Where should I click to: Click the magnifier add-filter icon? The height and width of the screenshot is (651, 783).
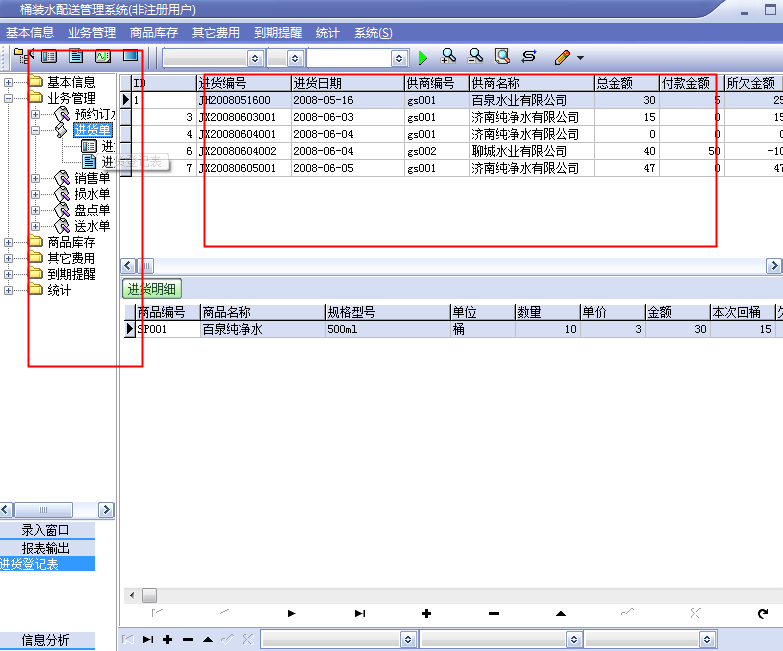(x=448, y=56)
